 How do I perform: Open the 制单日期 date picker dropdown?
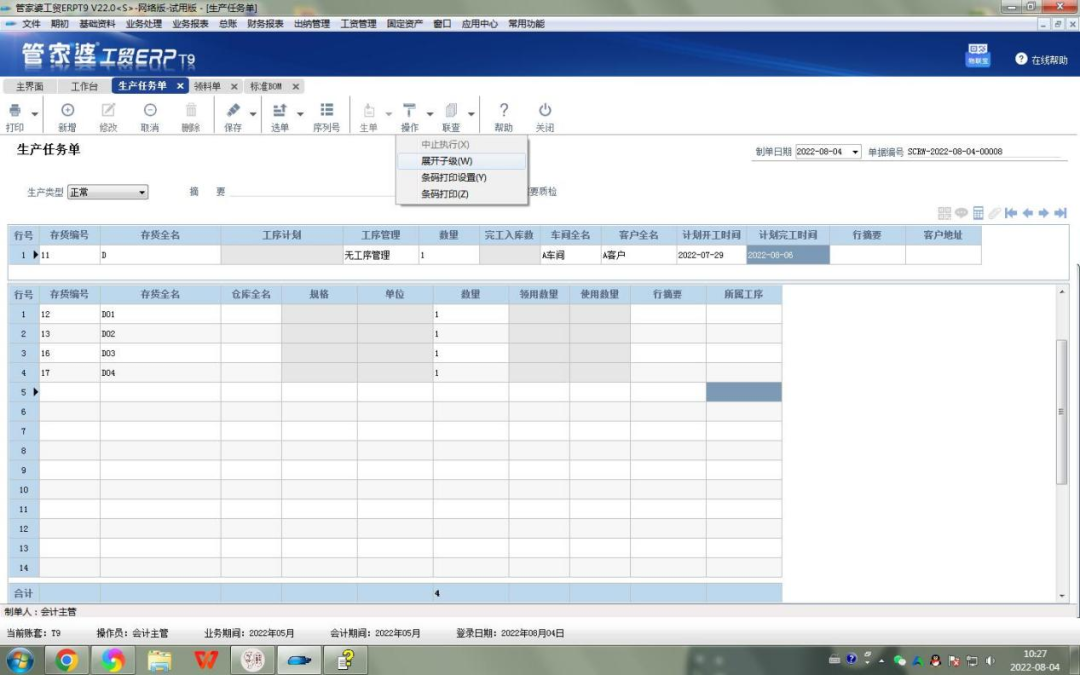click(x=855, y=152)
